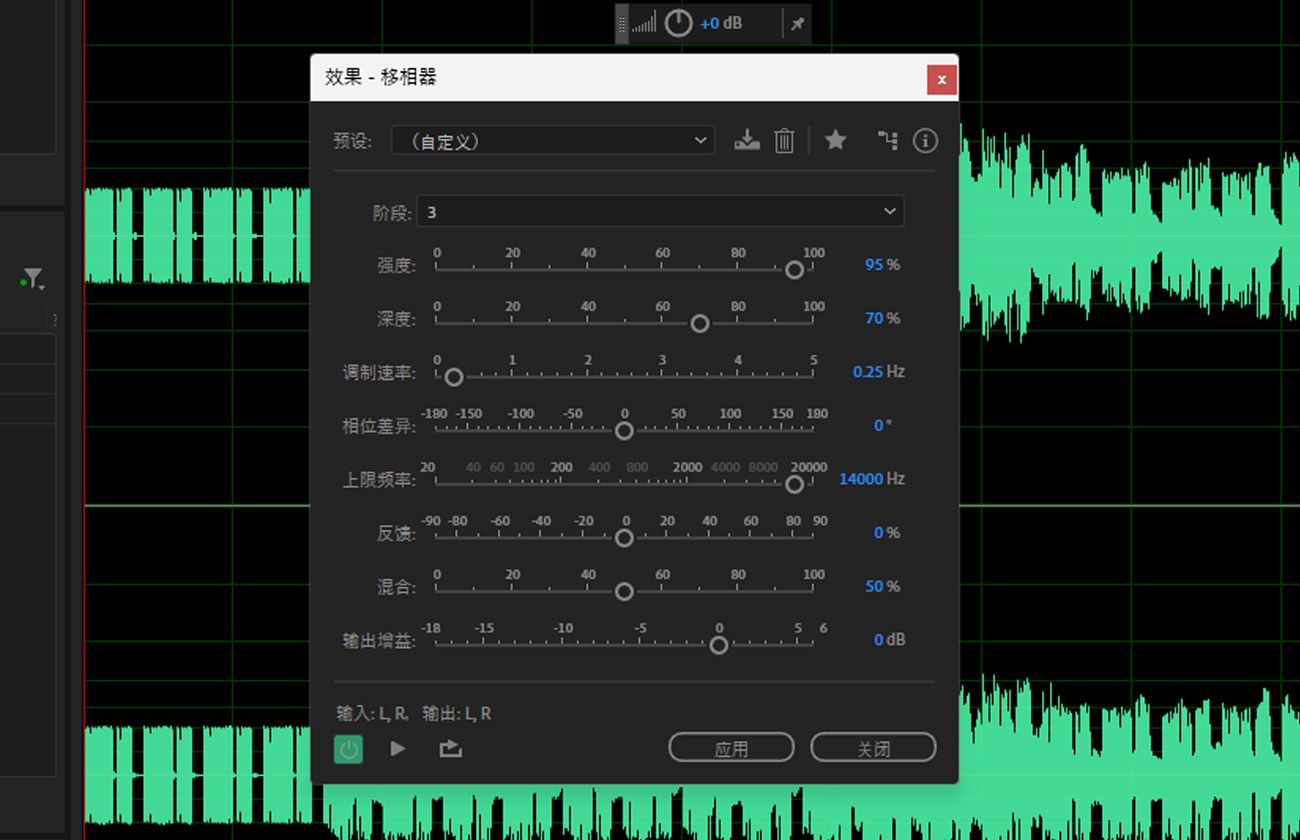Select the filter funnel icon on the left
Viewport: 1300px width, 840px height.
(32, 280)
